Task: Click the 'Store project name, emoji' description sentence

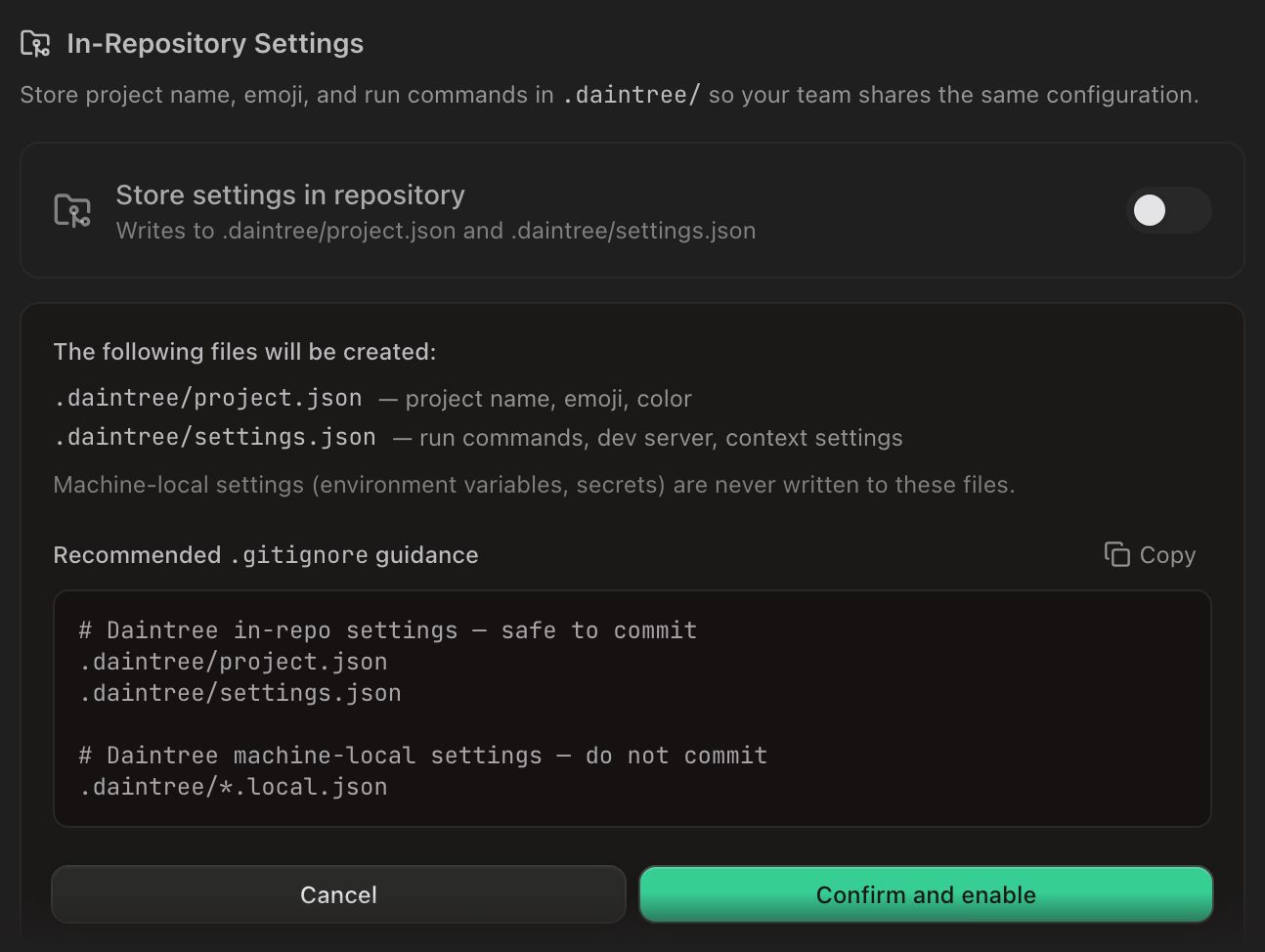Action: [609, 95]
